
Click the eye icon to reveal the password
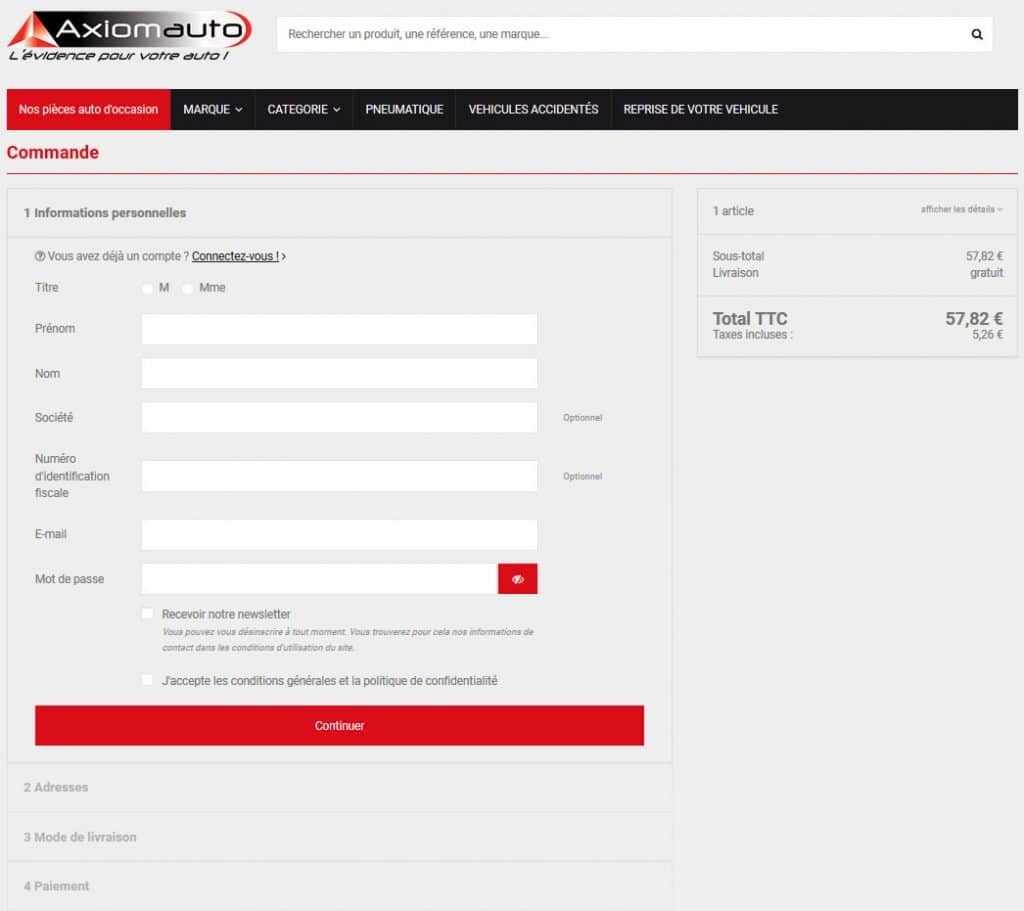coord(517,578)
